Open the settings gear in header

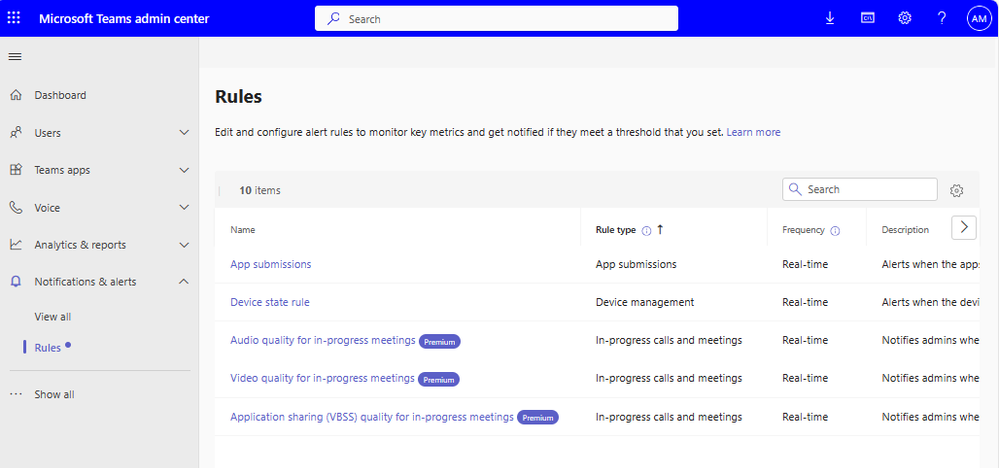[x=905, y=18]
